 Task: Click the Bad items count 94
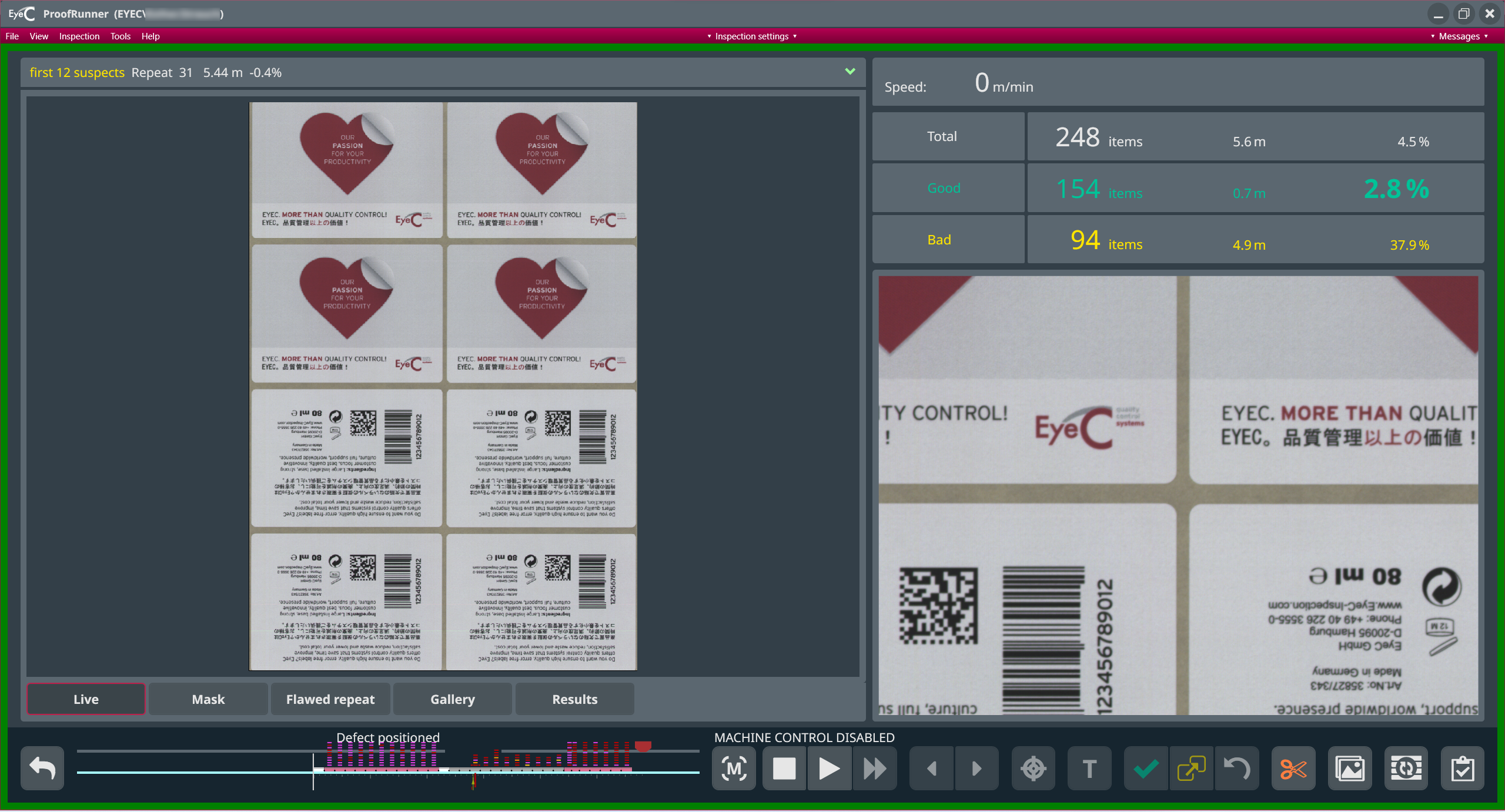click(x=1085, y=240)
